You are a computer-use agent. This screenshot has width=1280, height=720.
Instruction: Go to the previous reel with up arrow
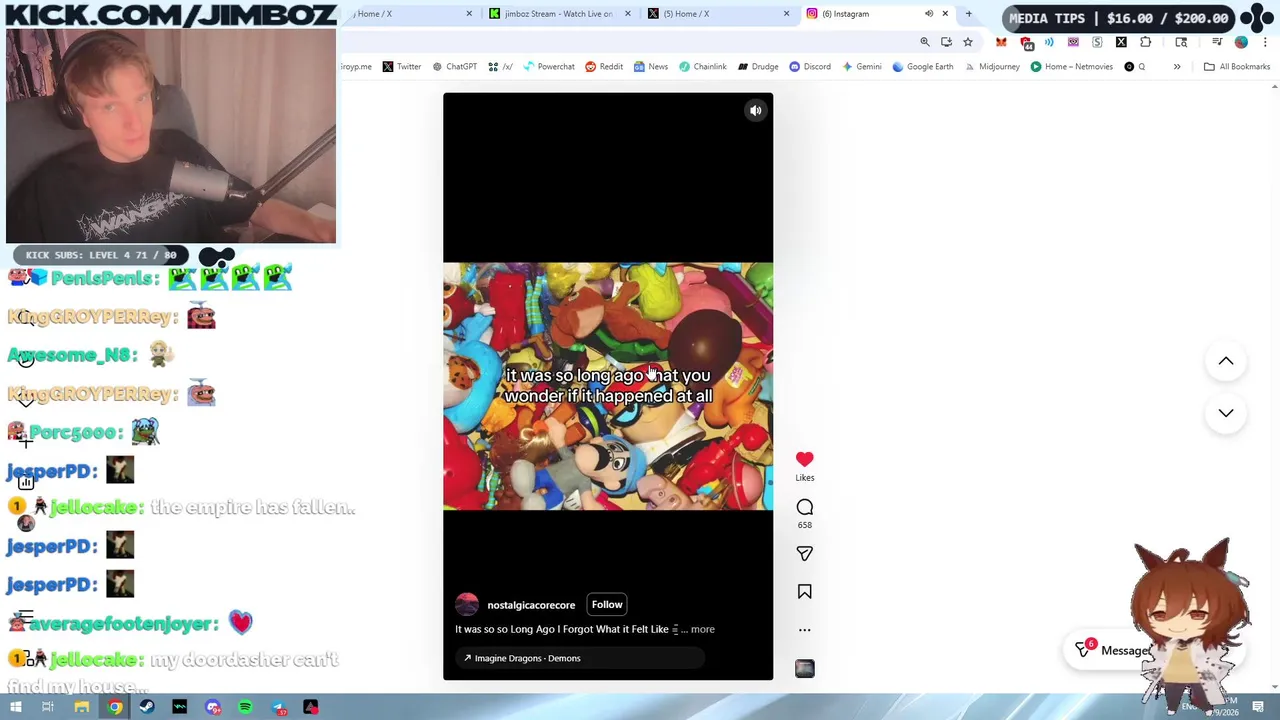(1226, 361)
